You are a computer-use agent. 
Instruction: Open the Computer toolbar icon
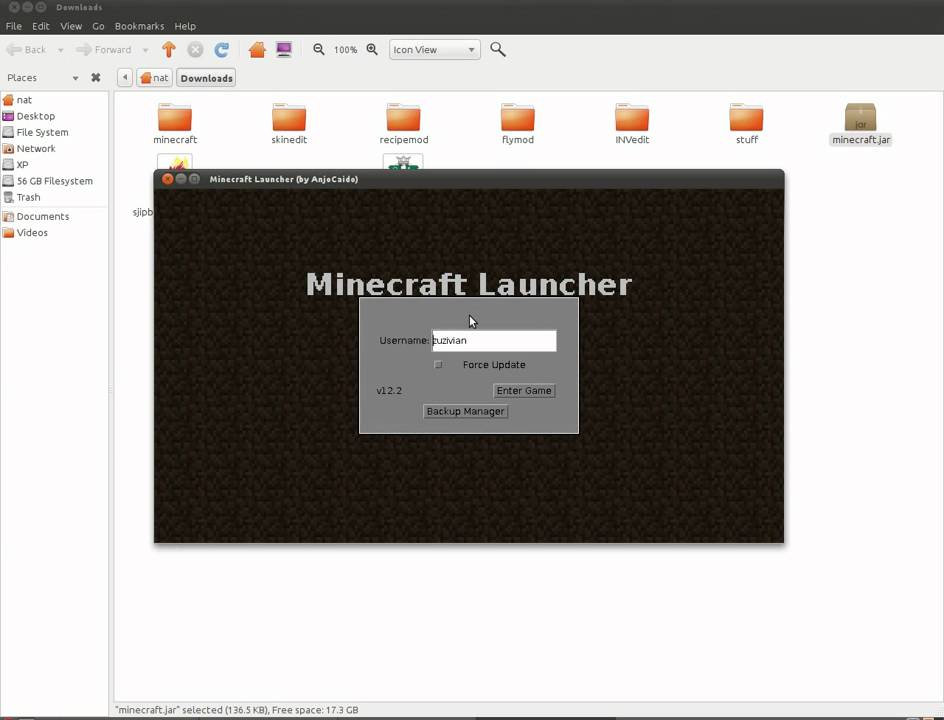(284, 50)
